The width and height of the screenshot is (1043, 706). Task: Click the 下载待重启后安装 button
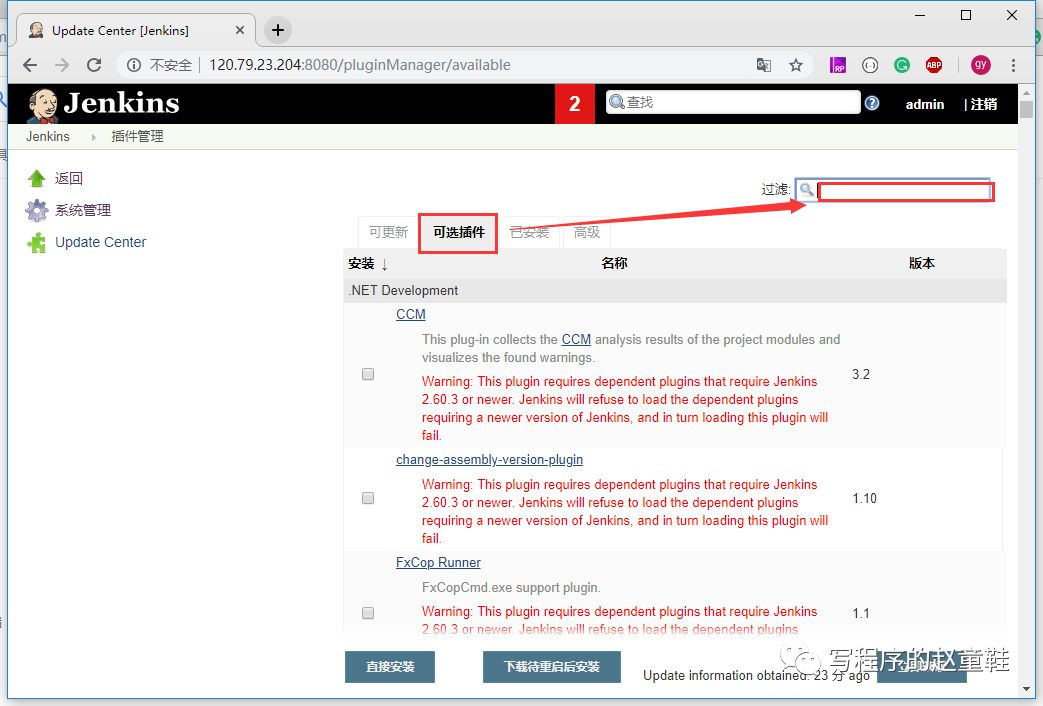[x=552, y=667]
